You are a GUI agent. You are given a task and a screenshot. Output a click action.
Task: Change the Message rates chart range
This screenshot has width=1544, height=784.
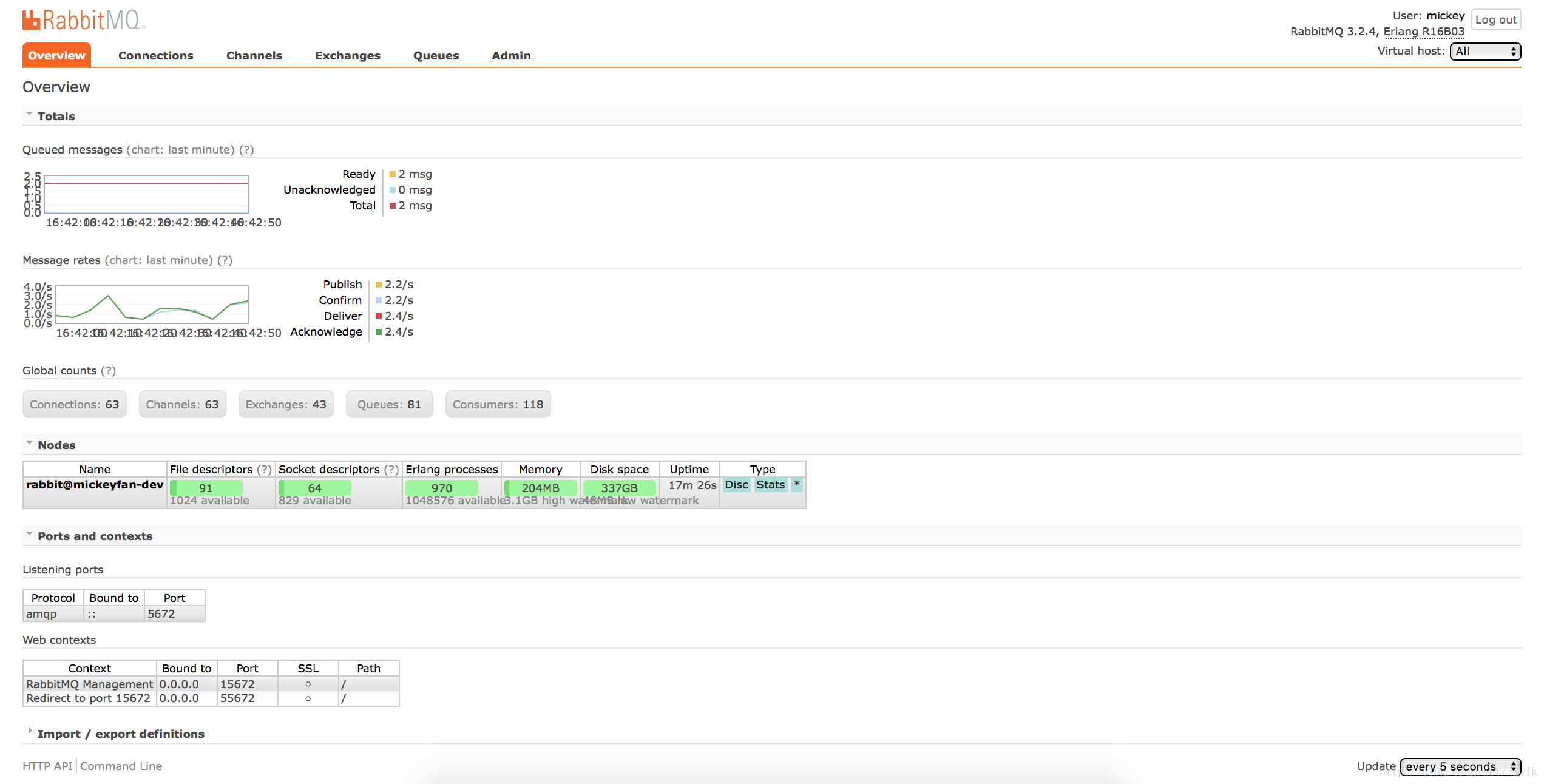coord(158,260)
